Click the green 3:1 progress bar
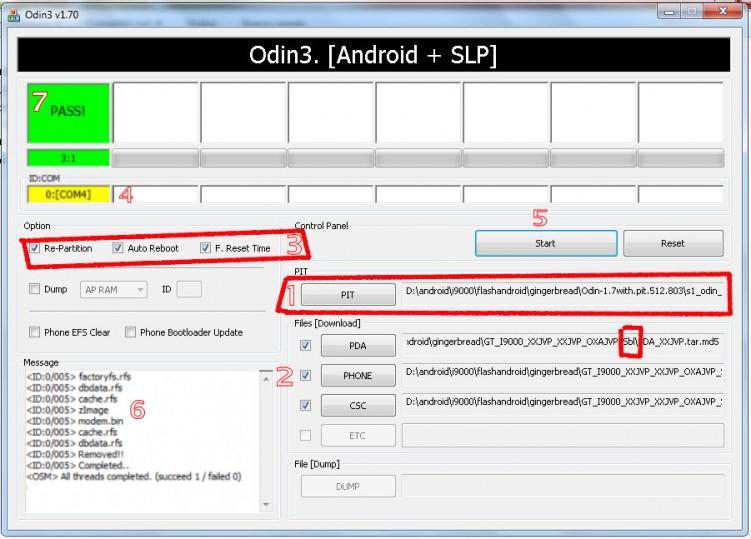This screenshot has height=539, width=751. coord(68,158)
